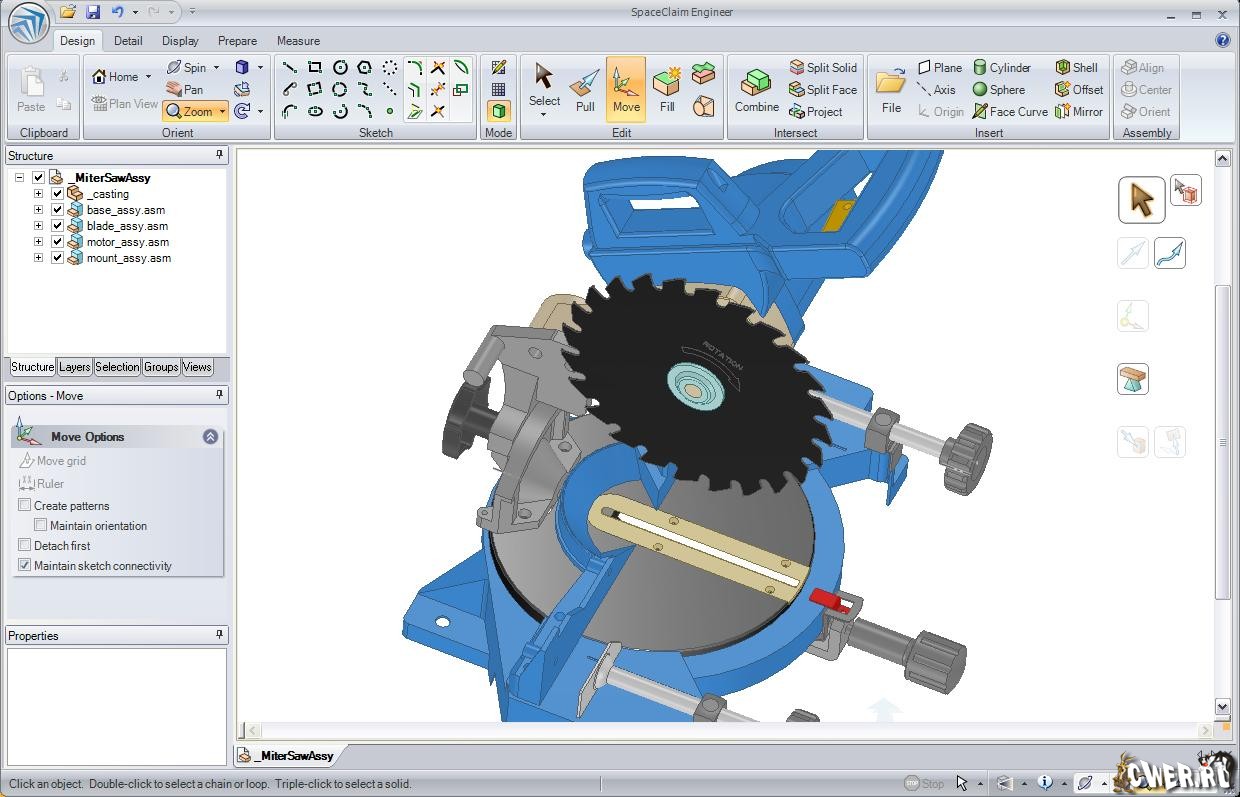This screenshot has width=1240, height=797.
Task: Check the Detach first option
Action: (x=25, y=546)
